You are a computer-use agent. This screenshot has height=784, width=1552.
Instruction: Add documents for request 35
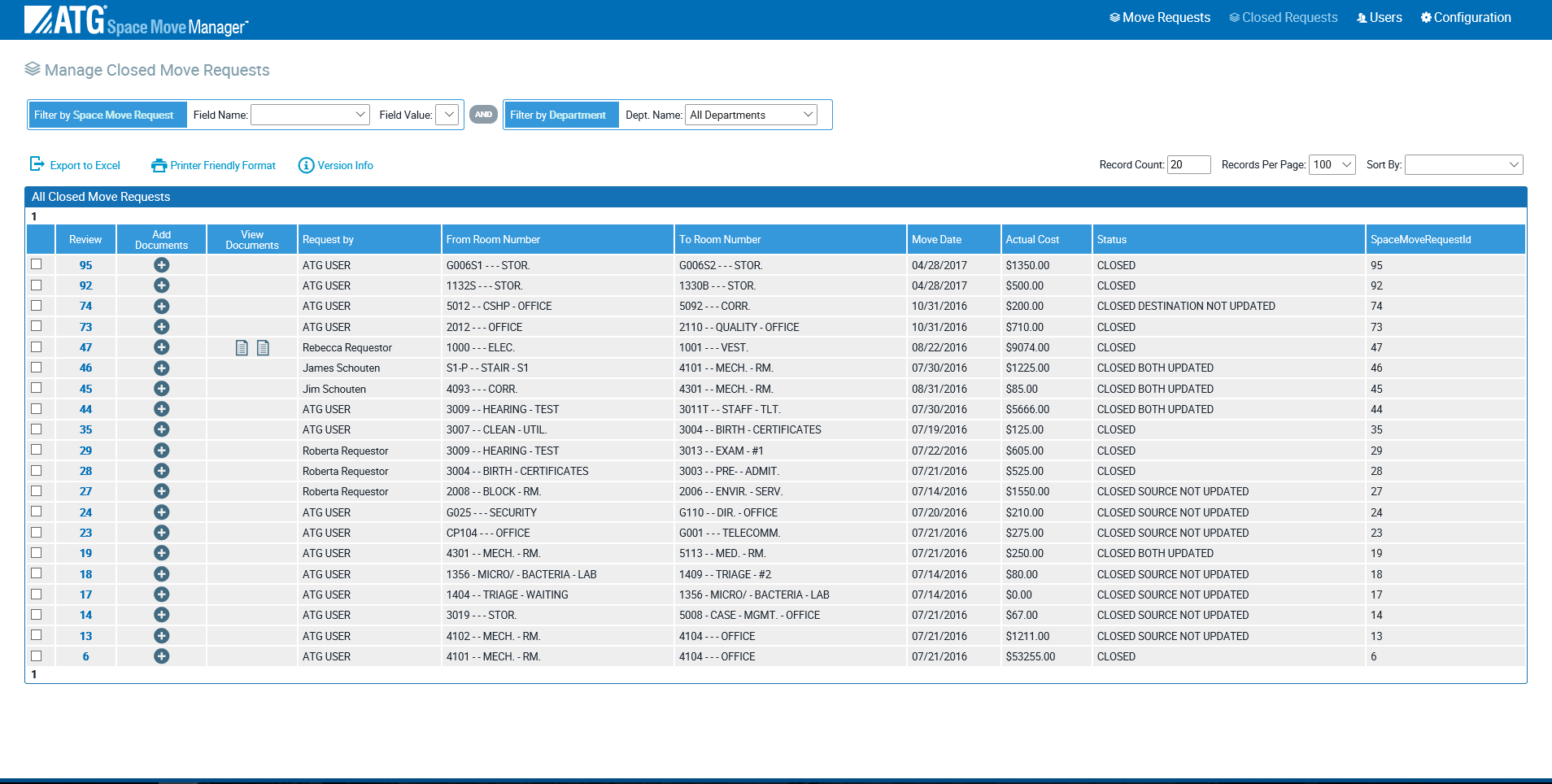click(161, 429)
